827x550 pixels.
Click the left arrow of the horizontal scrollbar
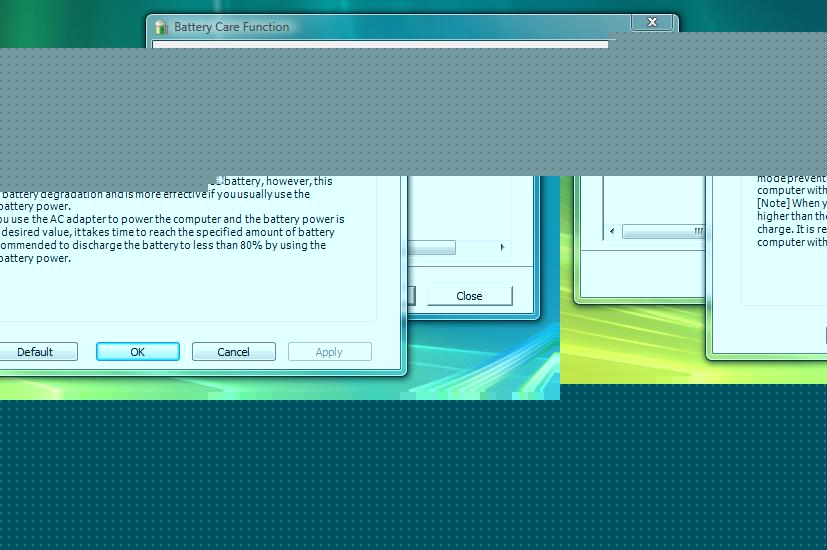click(x=612, y=232)
